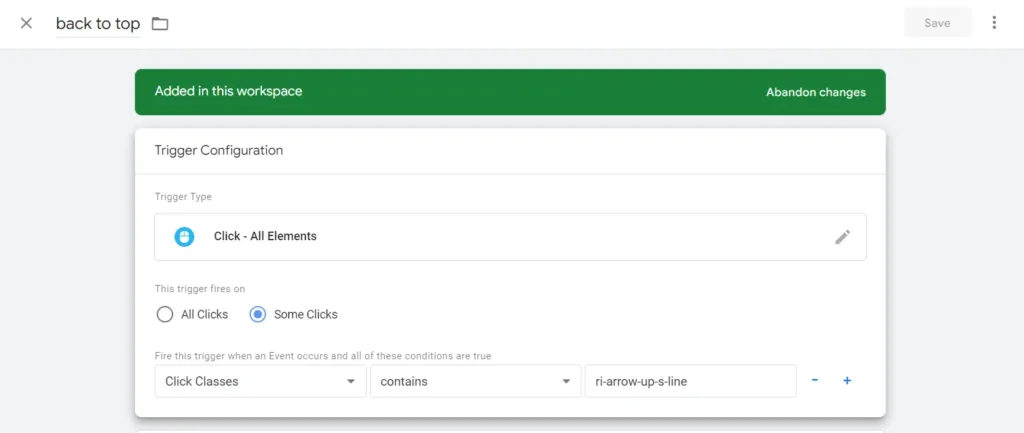
Task: Click the folder icon next to trigger name
Action: [x=160, y=23]
